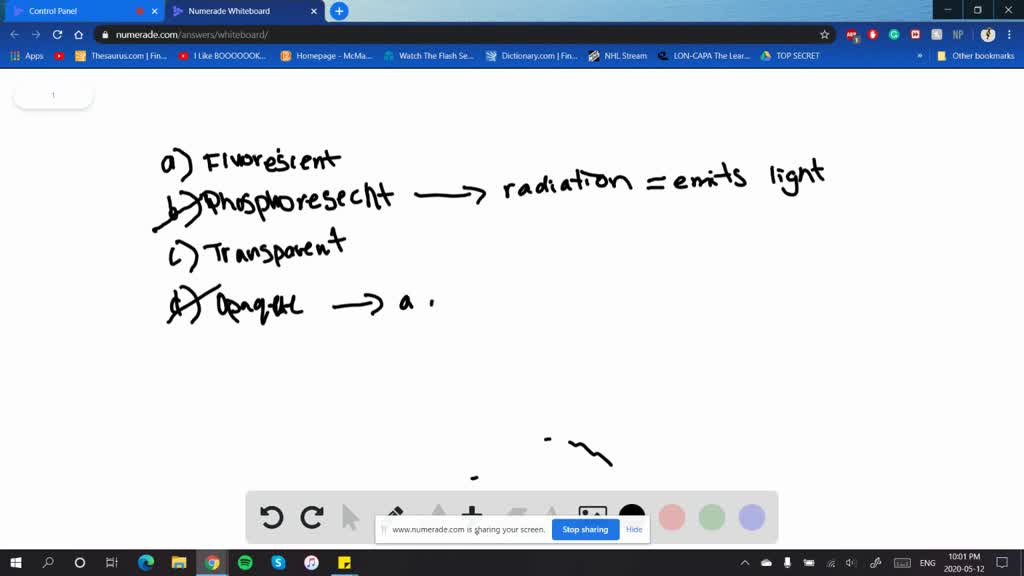
Task: Open the Watch The Flash bookmark
Action: [x=428, y=56]
